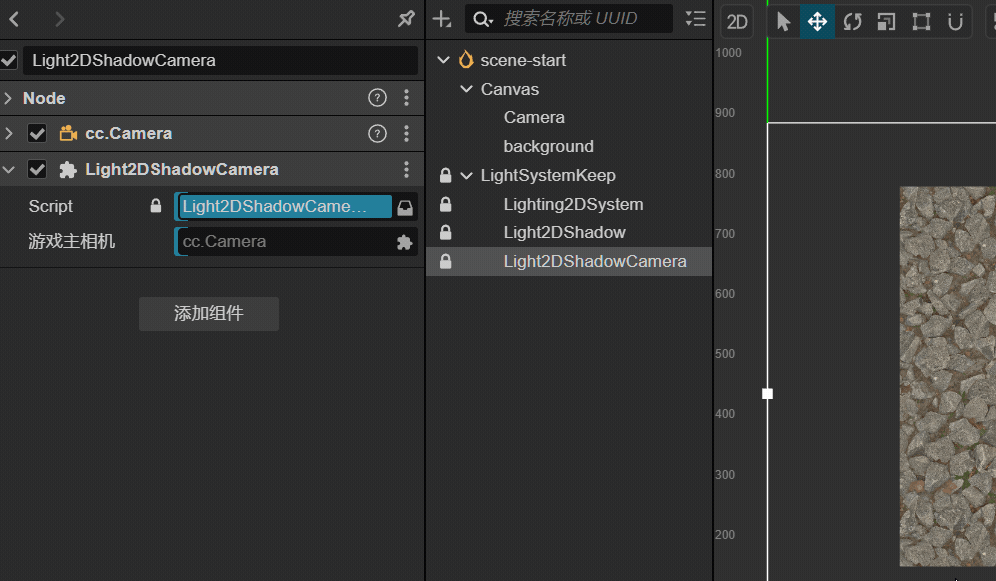This screenshot has width=996, height=581.
Task: Open Node section options menu
Action: (407, 98)
